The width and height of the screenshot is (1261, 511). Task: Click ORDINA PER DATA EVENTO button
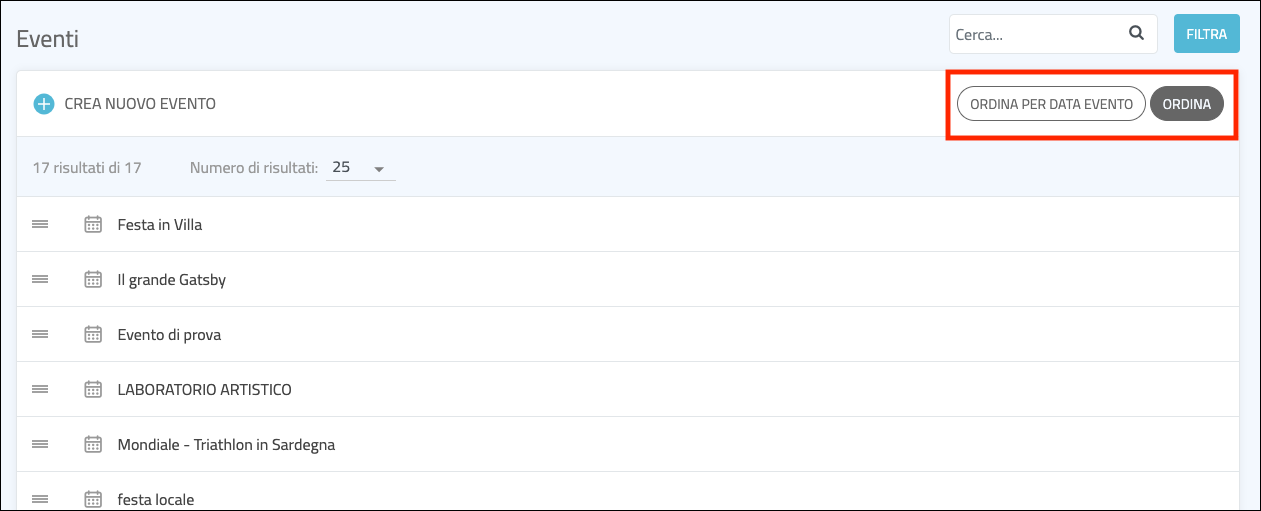click(1051, 104)
